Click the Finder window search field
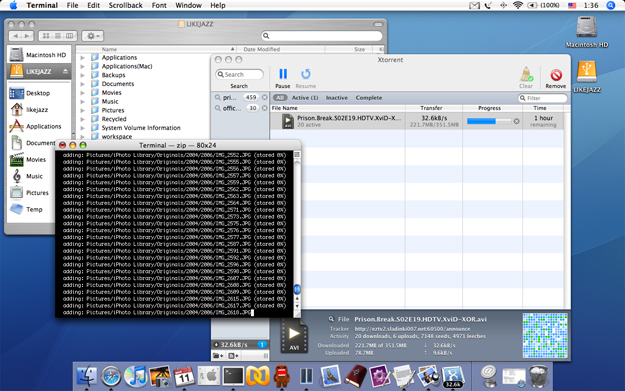Screen dimensions: 625x391 click(322, 36)
